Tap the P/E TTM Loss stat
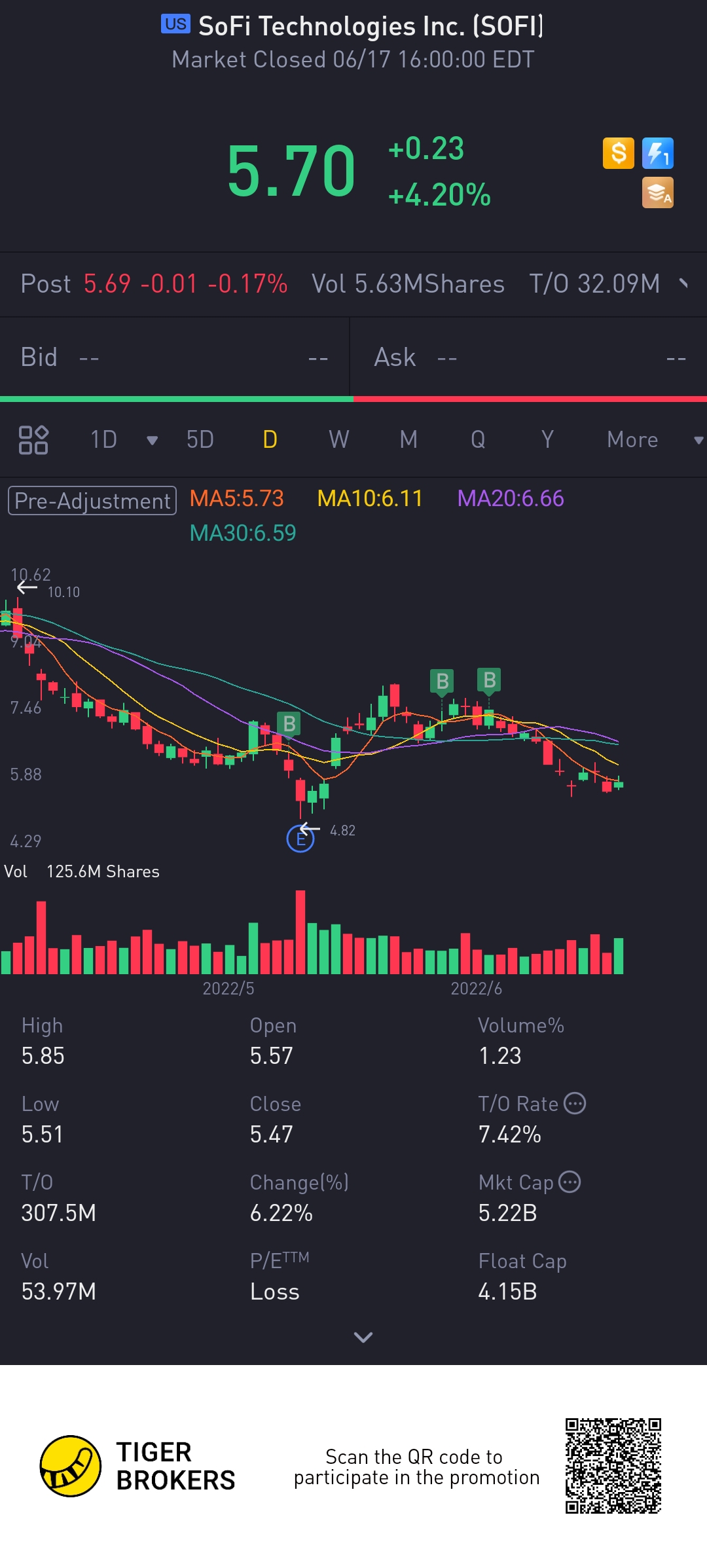 [280, 1277]
